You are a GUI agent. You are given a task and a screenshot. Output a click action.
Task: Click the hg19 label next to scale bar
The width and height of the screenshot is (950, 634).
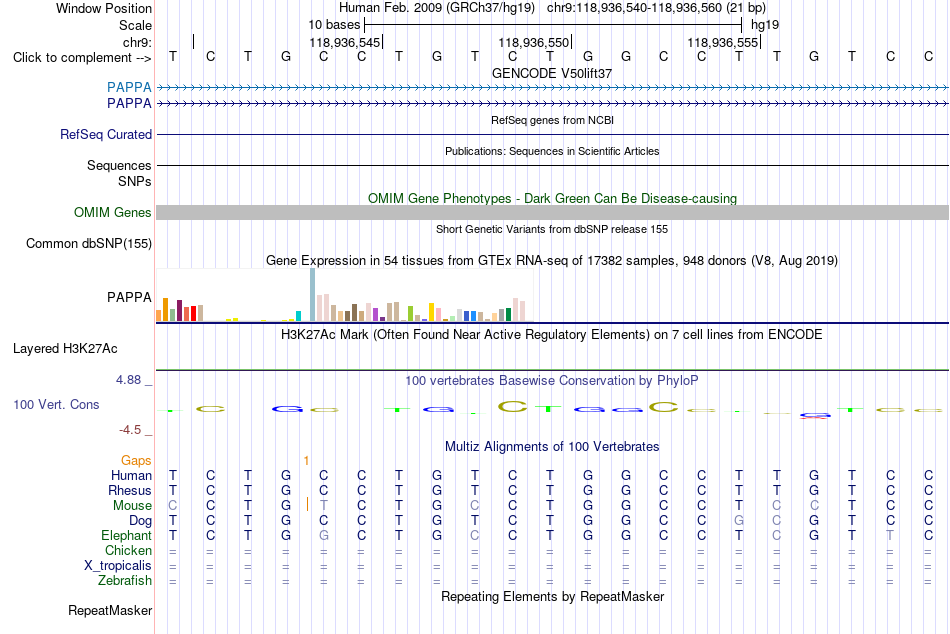(x=765, y=25)
